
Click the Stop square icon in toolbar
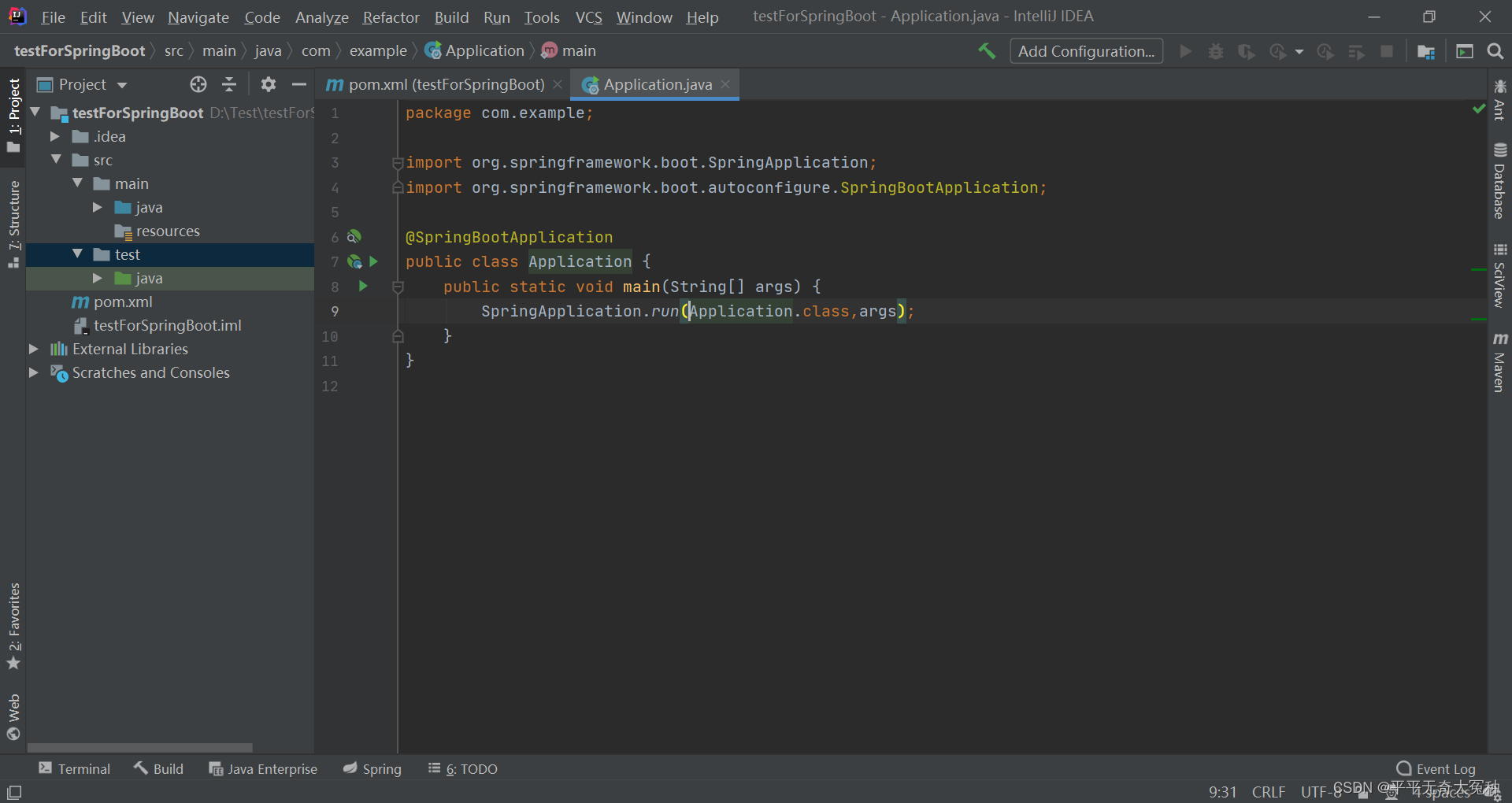[x=1387, y=51]
